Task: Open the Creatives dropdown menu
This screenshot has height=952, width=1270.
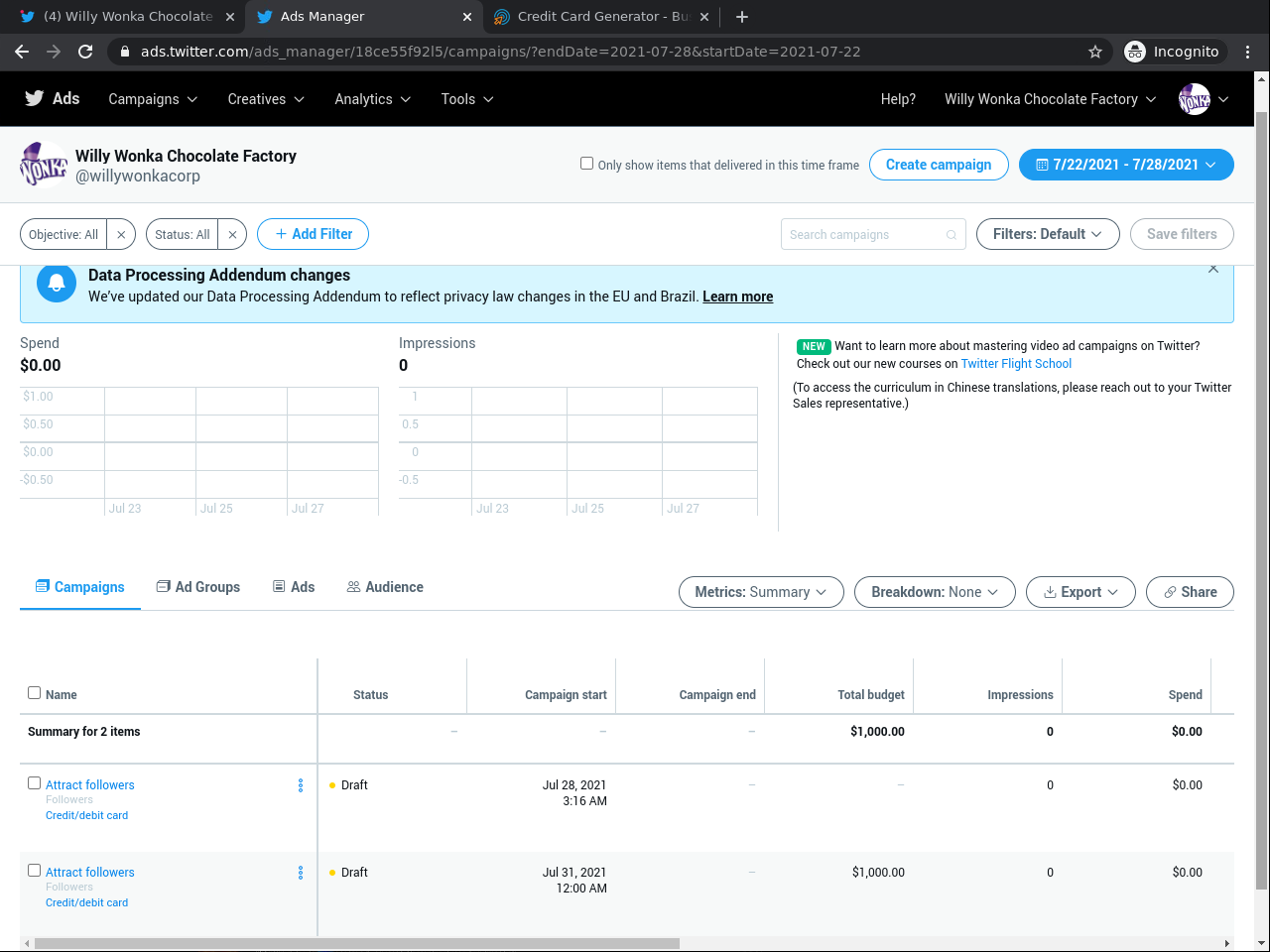Action: (266, 99)
